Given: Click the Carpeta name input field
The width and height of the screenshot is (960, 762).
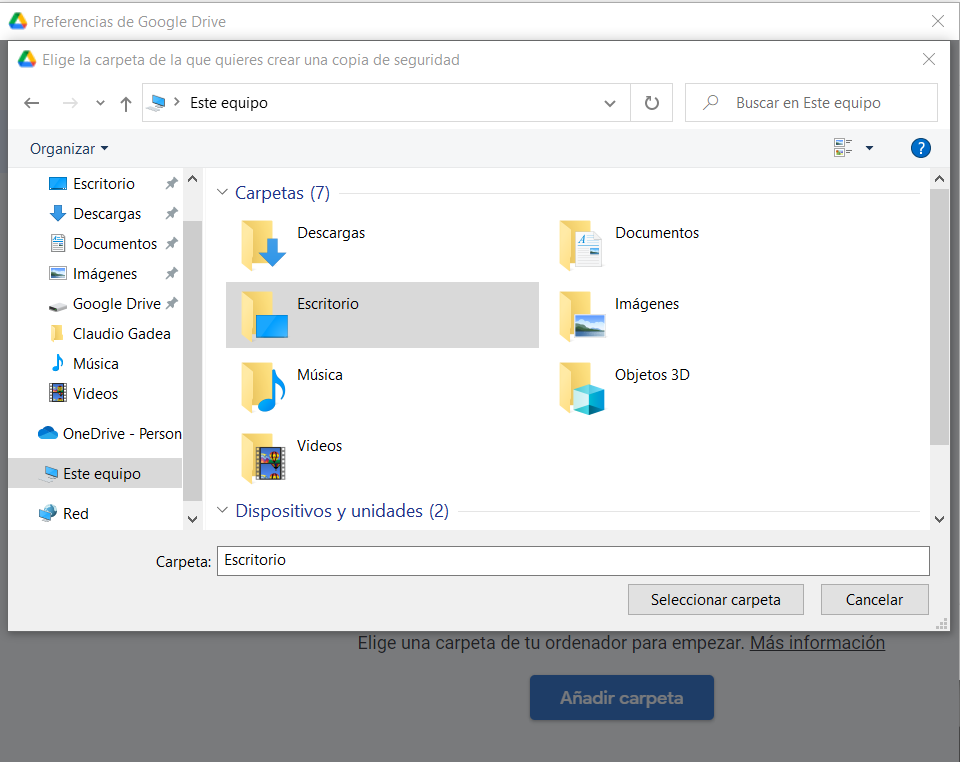Looking at the screenshot, I should click(573, 561).
